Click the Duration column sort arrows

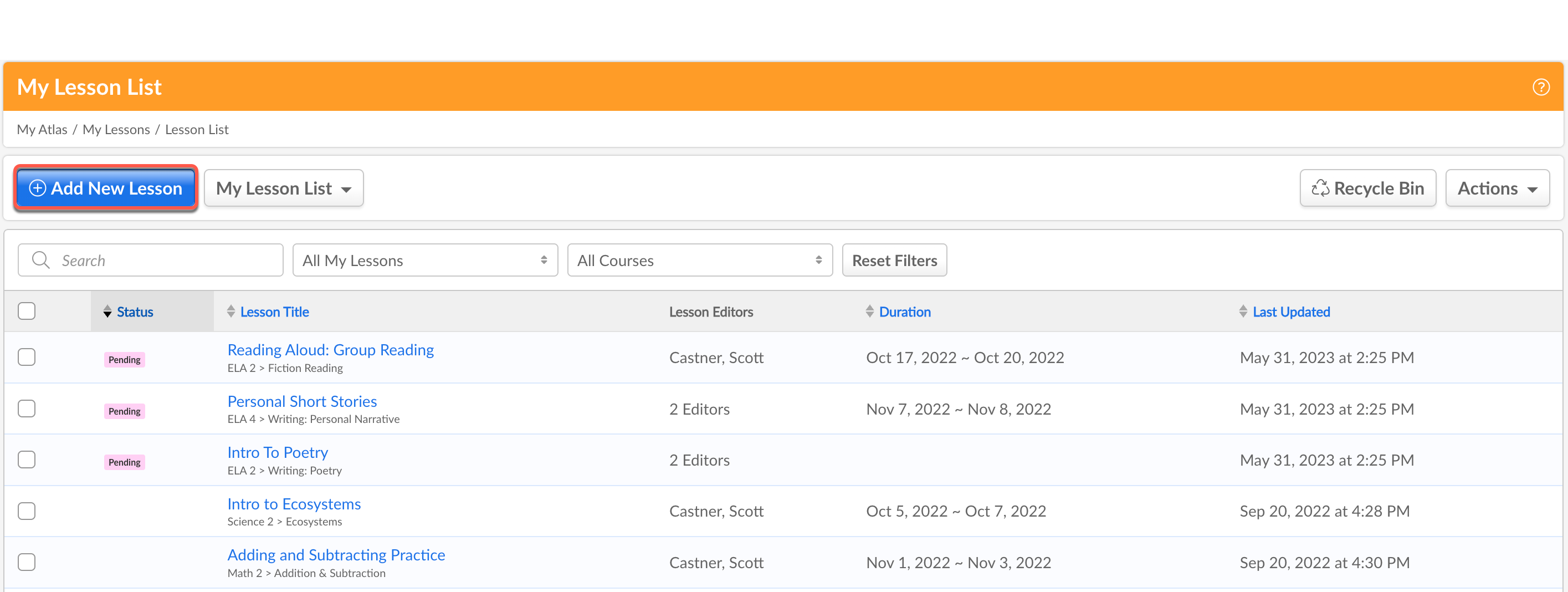click(869, 312)
